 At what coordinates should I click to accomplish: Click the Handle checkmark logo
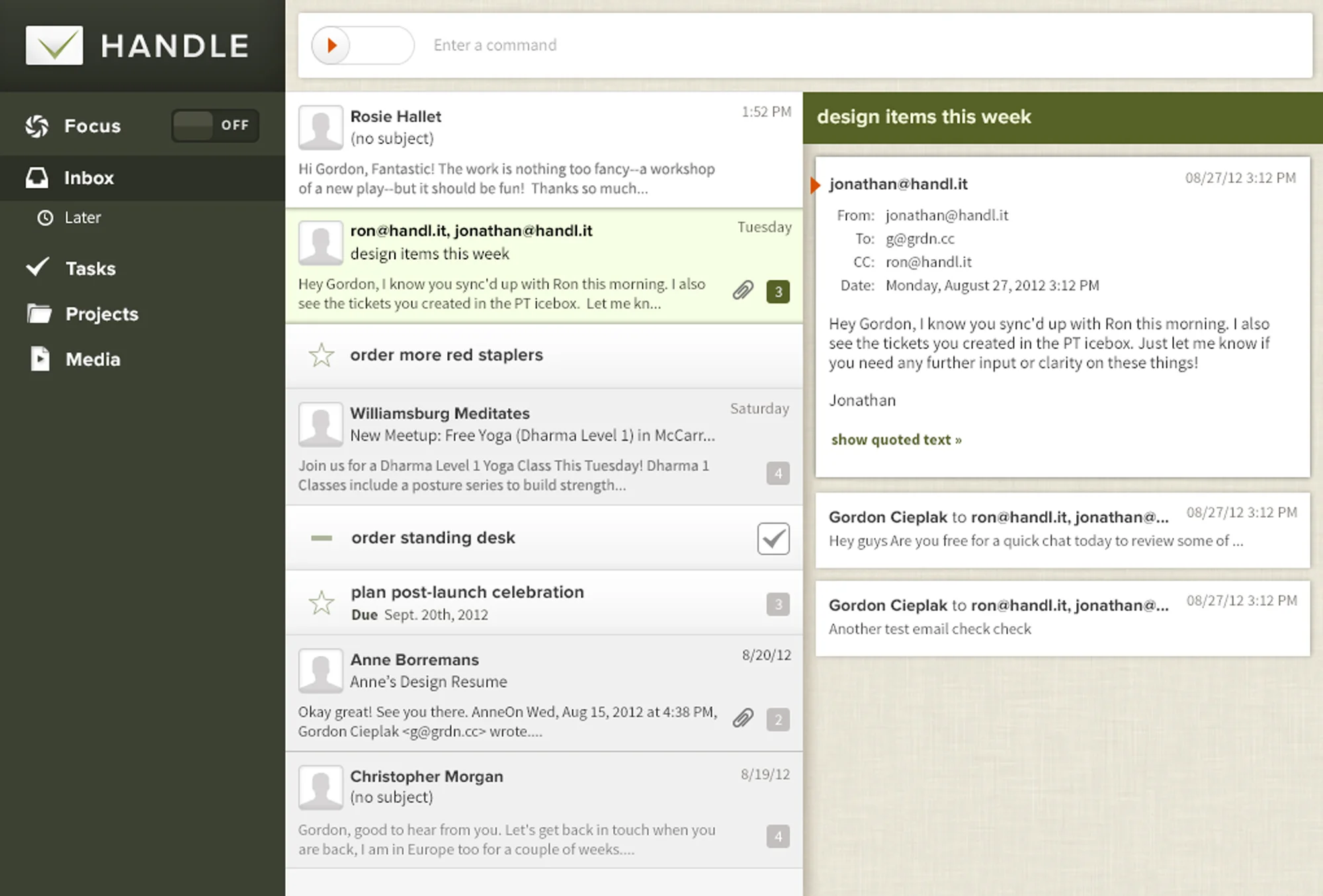[54, 45]
